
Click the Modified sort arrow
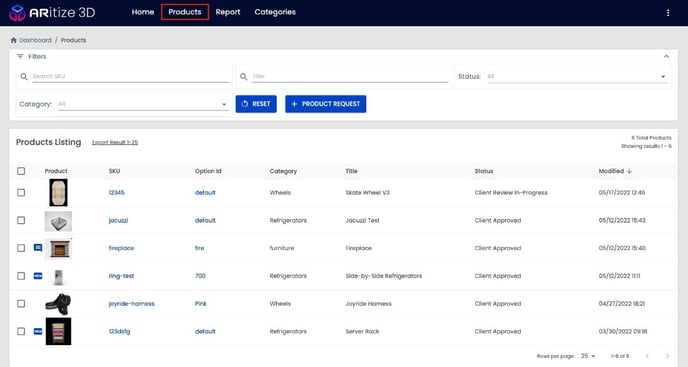629,171
